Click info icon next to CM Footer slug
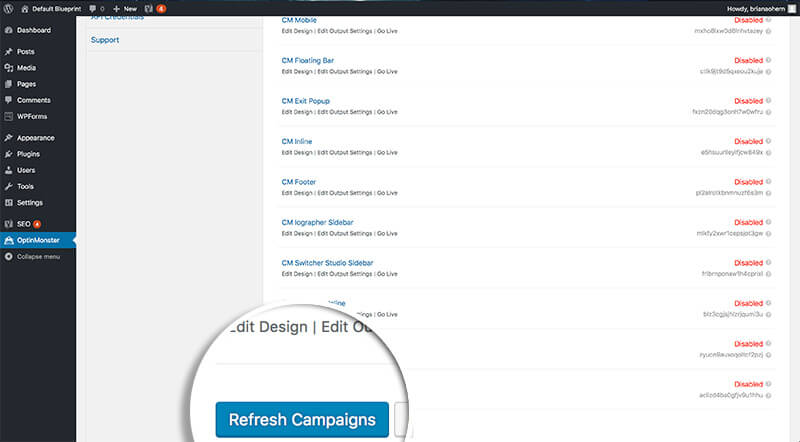The image size is (800, 442). 768,193
